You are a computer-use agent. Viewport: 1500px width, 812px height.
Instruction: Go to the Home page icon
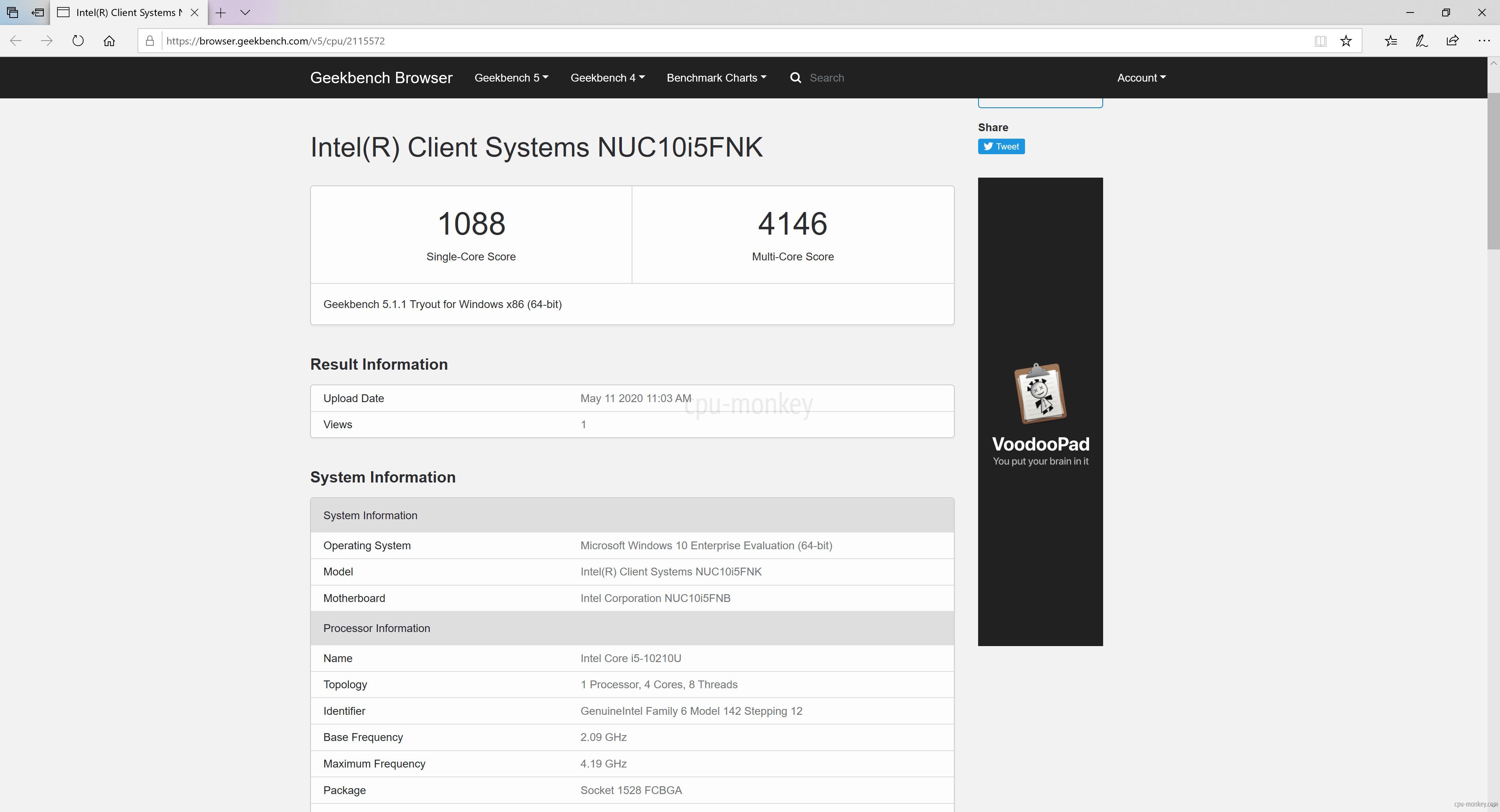tap(109, 41)
